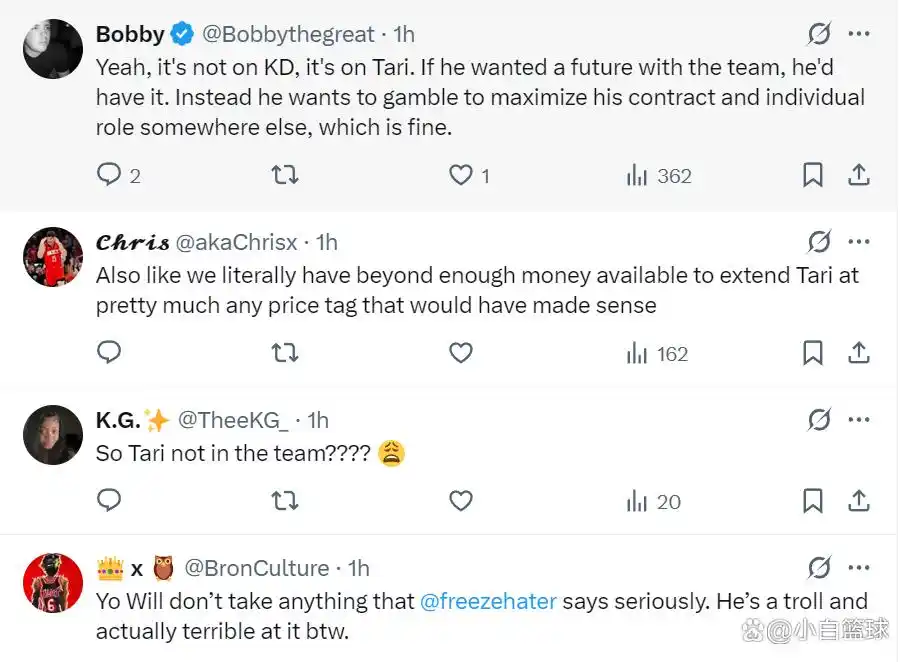Screen dimensions: 907x662
Task: Open BronCulture's profile picture
Action: point(52,582)
